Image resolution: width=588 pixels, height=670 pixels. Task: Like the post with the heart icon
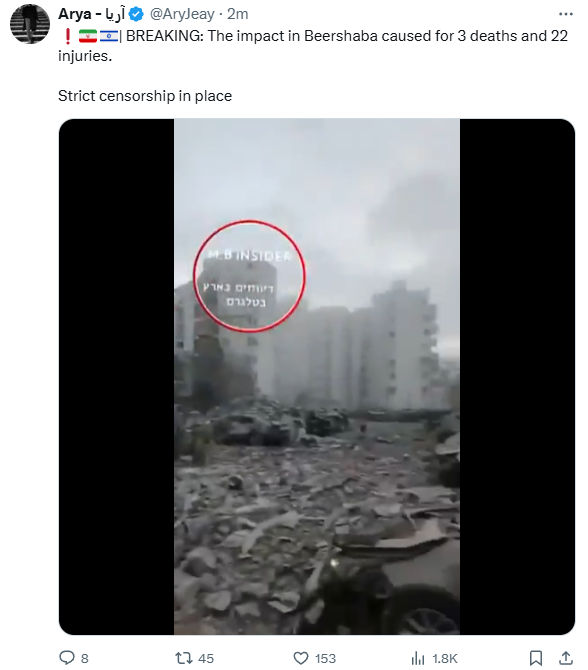pos(301,658)
